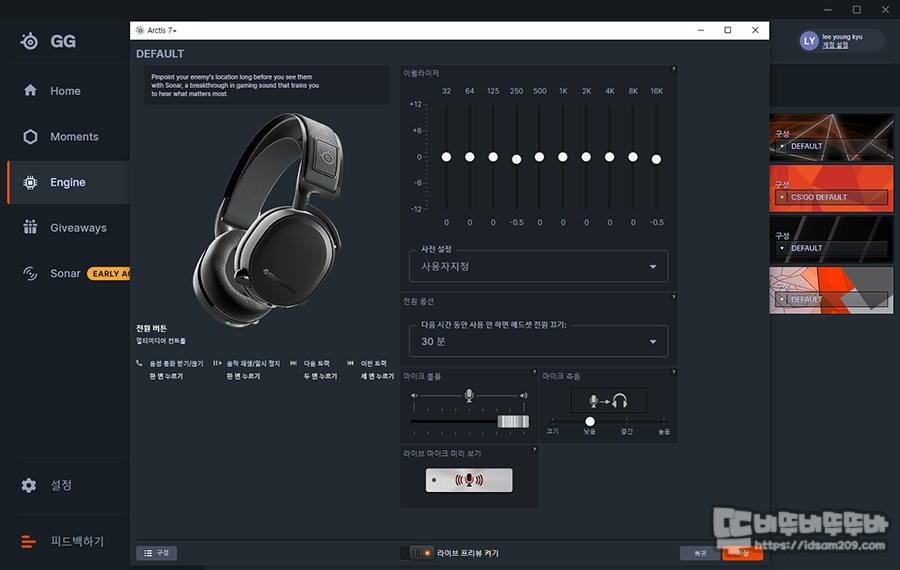This screenshot has height=570, width=900.
Task: Click the answer call phone icon
Action: click(139, 363)
